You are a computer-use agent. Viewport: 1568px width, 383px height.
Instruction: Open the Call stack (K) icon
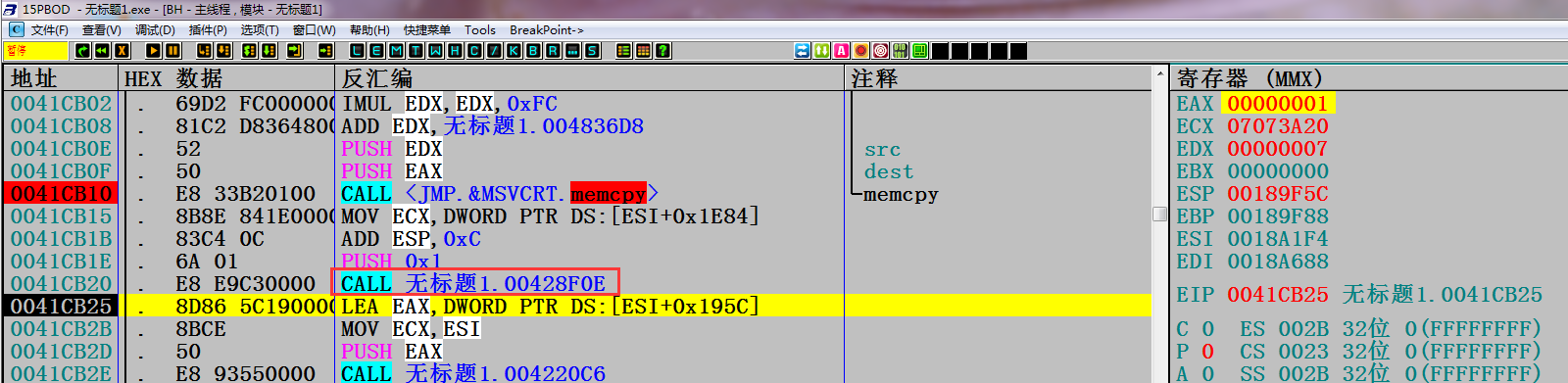(514, 50)
